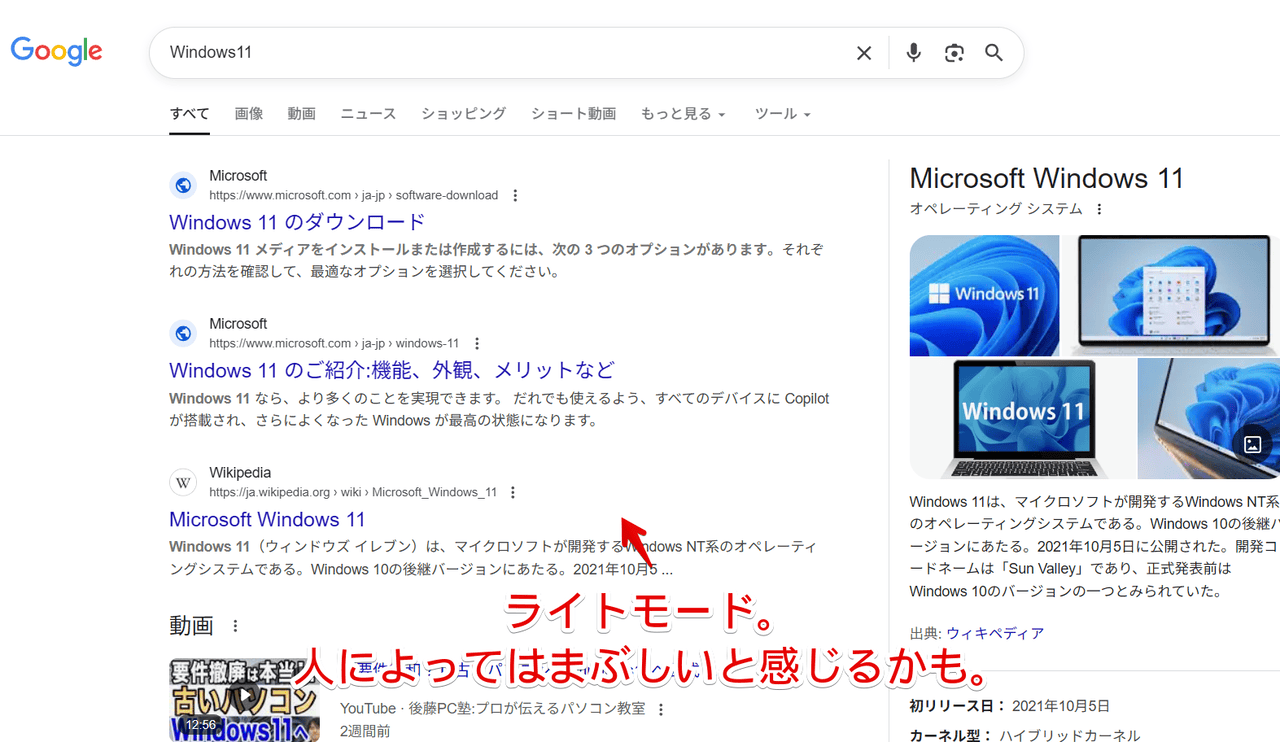Open Windows 11 のご紹介 result link
This screenshot has height=742, width=1280.
(392, 370)
